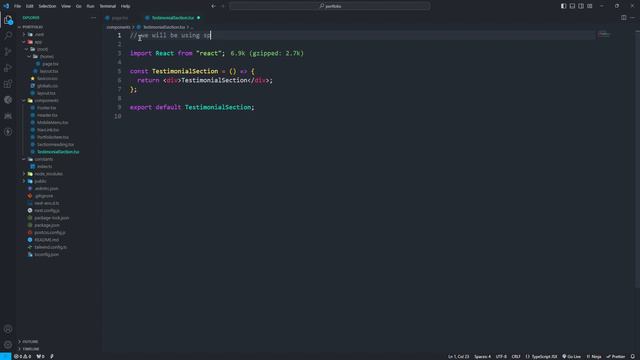The width and height of the screenshot is (640, 360).
Task: Open .gitignore in the file tree
Action: pyautogui.click(x=44, y=196)
